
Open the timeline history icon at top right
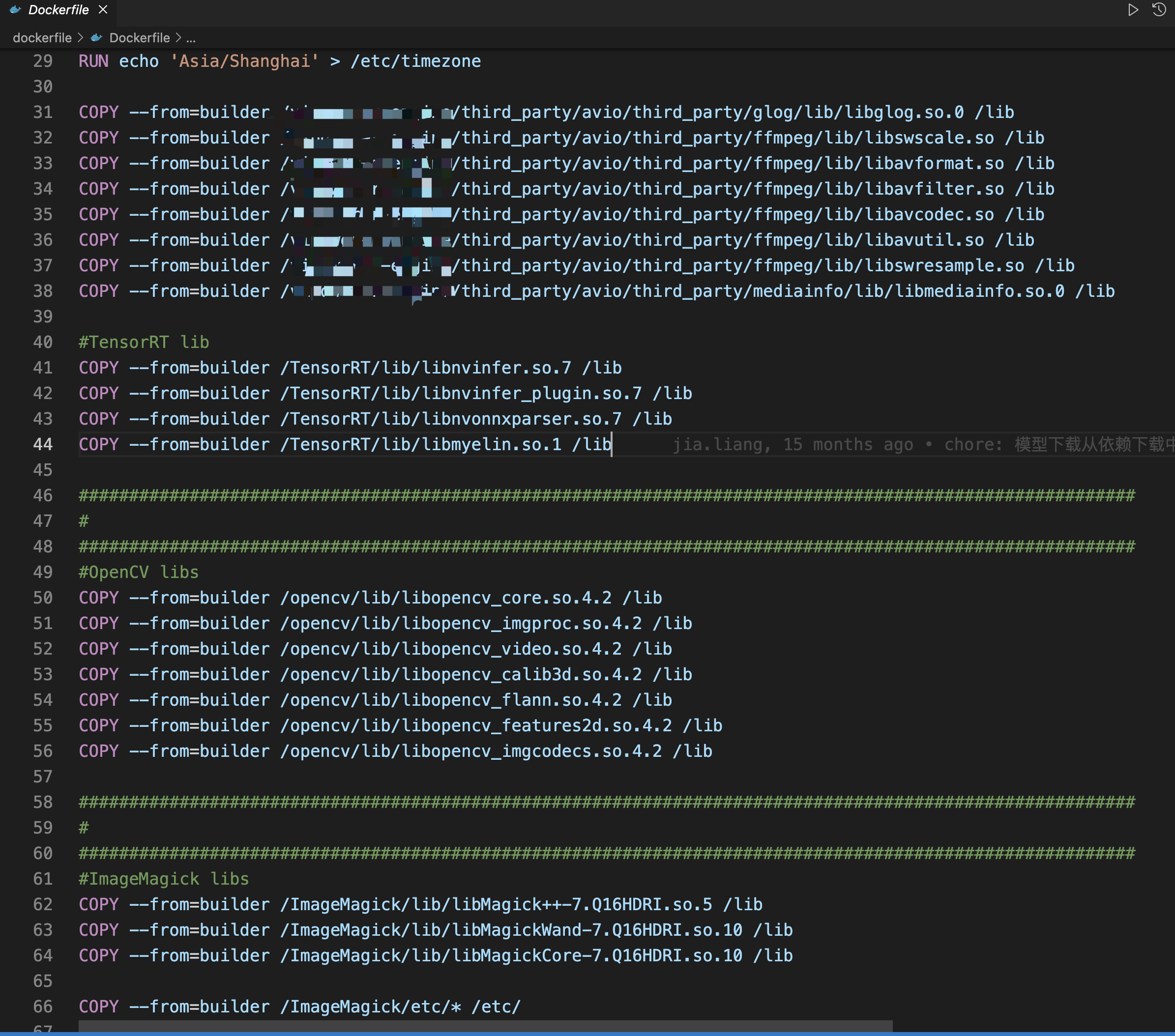pyautogui.click(x=1158, y=10)
